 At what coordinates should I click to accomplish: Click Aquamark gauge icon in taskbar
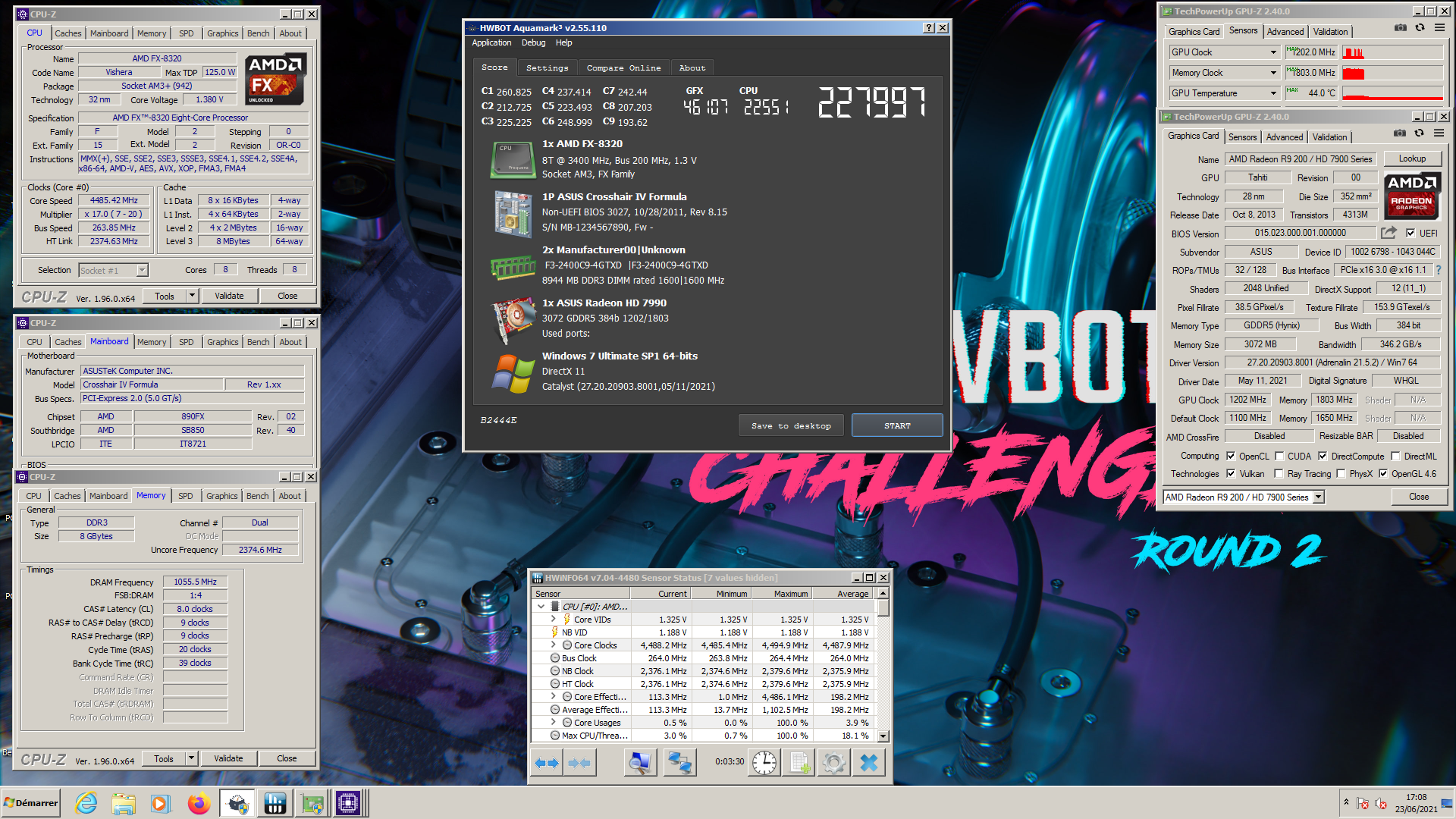pos(238,803)
